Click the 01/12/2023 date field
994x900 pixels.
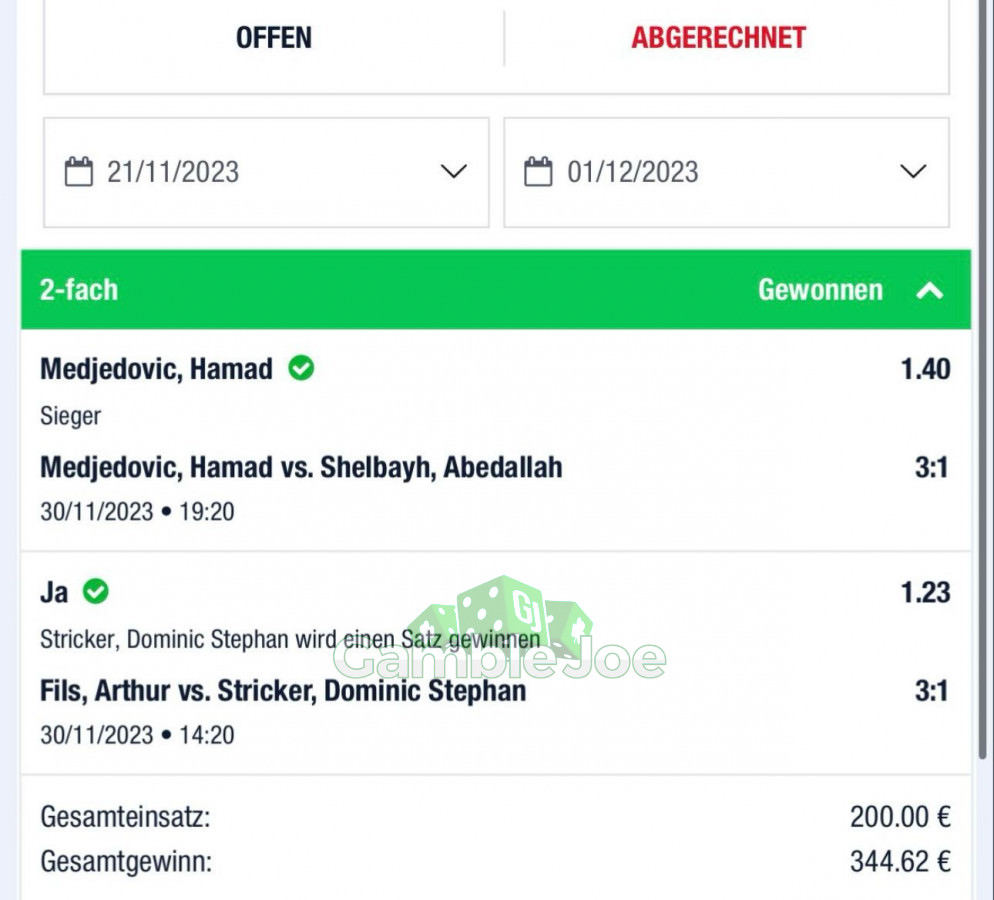pyautogui.click(x=726, y=172)
